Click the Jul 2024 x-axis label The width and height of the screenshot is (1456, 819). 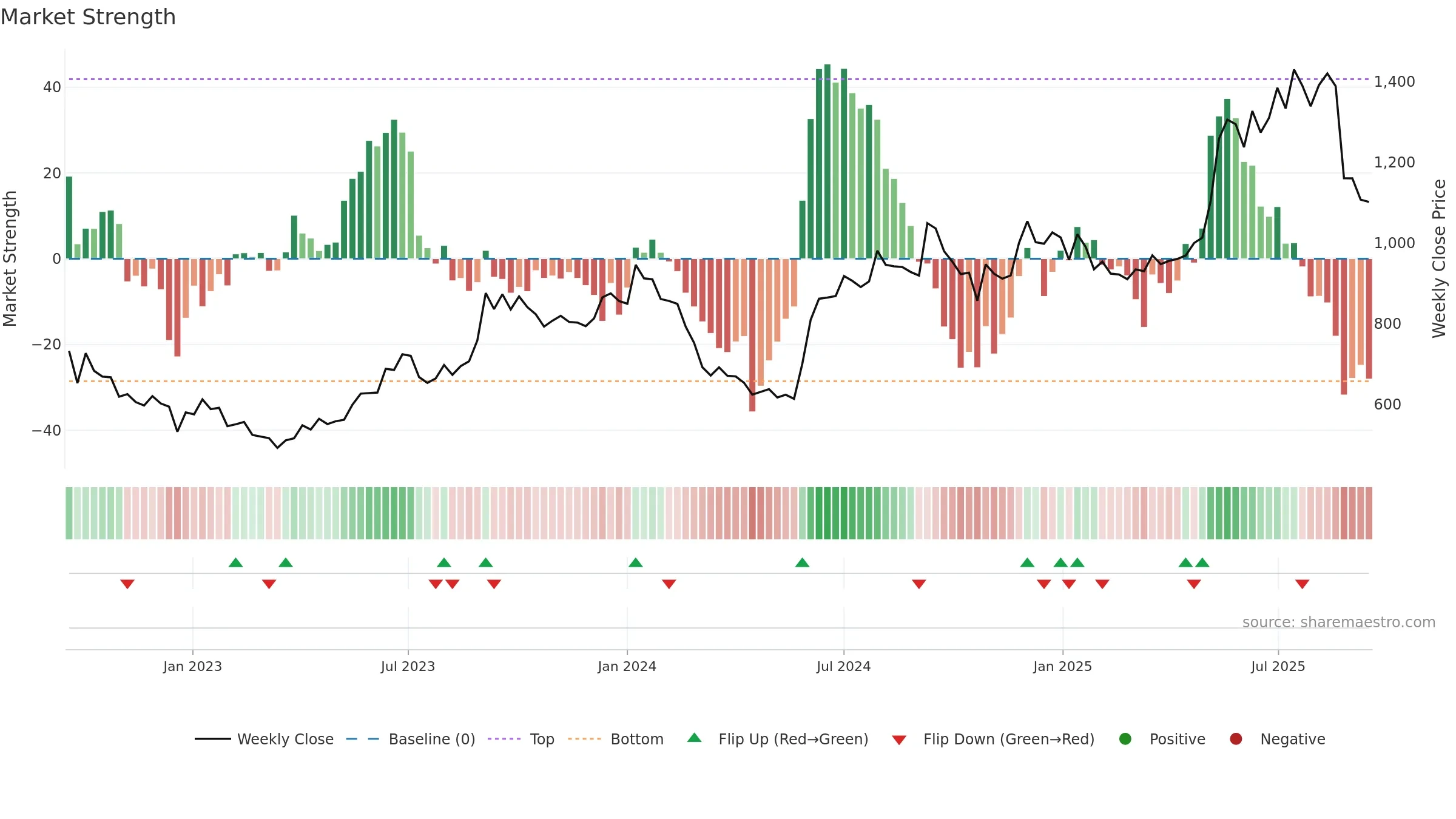(x=843, y=667)
